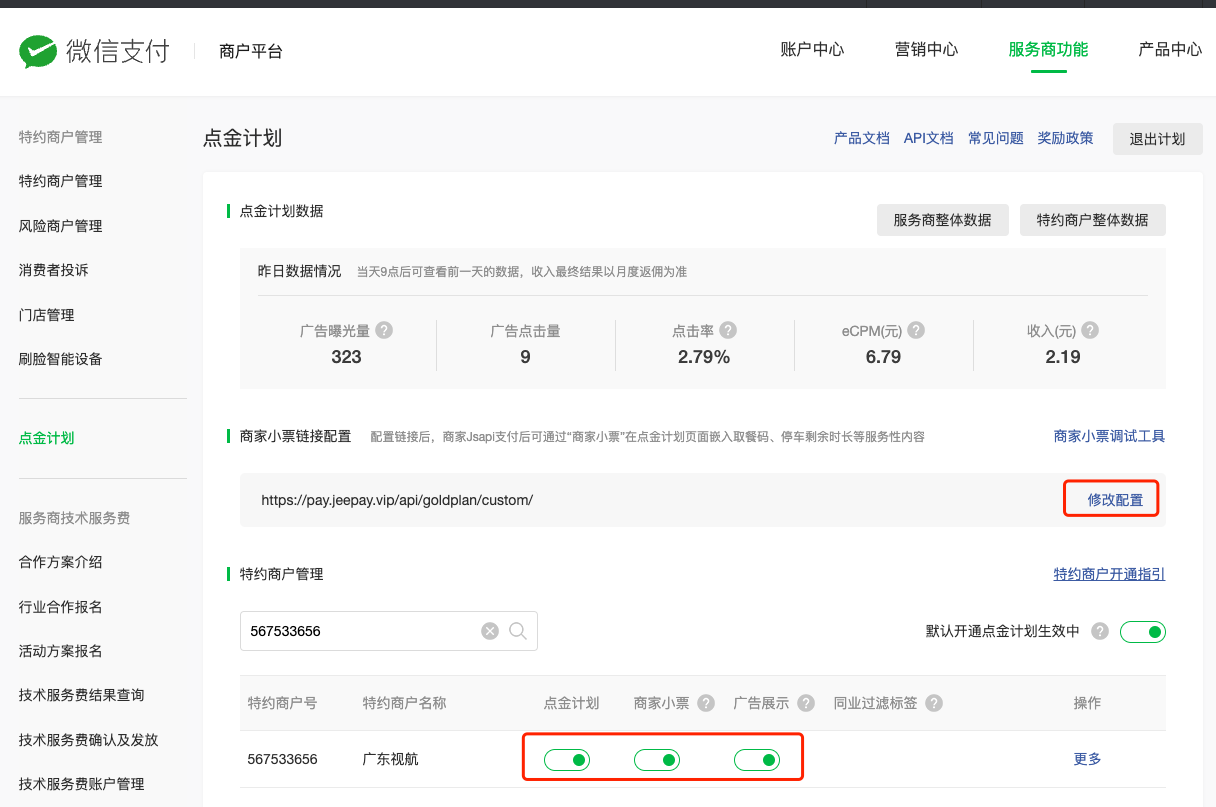This screenshot has width=1216, height=807.
Task: Open the 服务商功能 top menu
Action: click(1048, 50)
